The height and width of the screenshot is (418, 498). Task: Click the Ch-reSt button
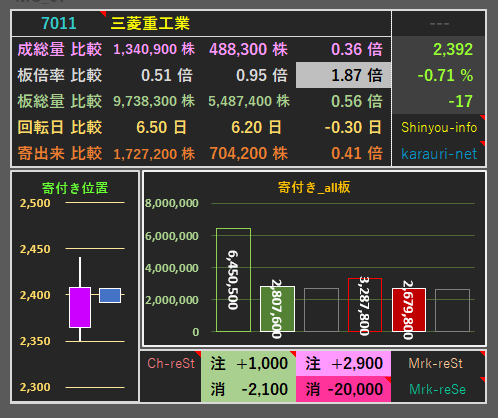pyautogui.click(x=171, y=363)
